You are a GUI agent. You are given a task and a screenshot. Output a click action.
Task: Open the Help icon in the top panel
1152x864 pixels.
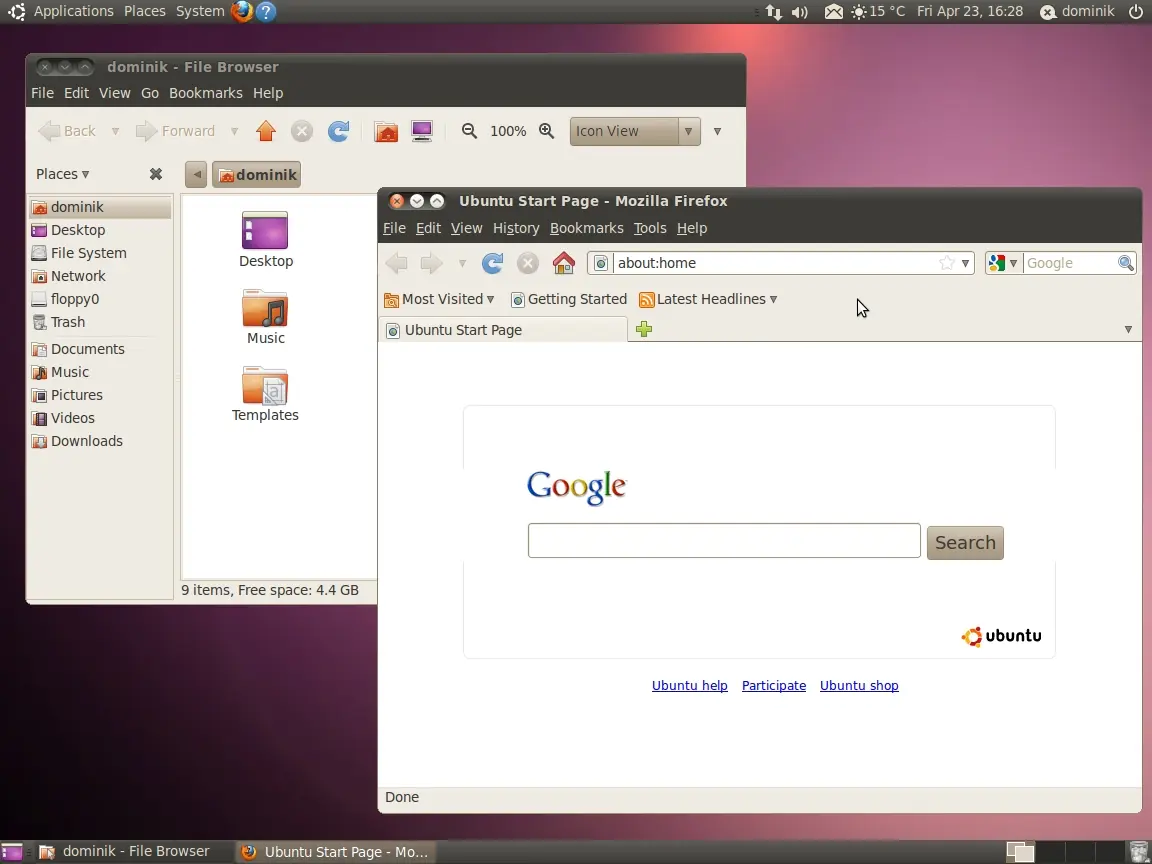tap(266, 11)
